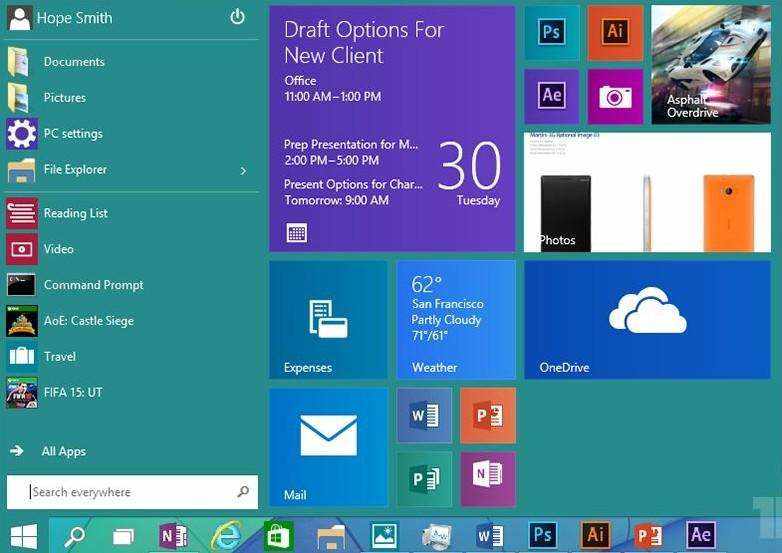This screenshot has height=553, width=782.
Task: Launch Word from Start tile
Action: tap(424, 415)
